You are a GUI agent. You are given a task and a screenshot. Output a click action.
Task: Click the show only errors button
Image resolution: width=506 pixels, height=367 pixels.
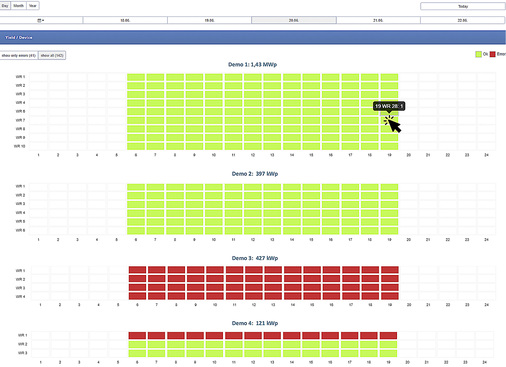[19, 55]
